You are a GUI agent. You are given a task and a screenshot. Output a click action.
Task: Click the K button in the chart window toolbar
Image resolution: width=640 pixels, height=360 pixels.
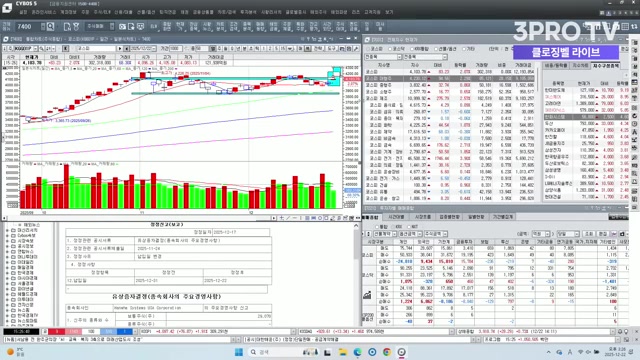click(65, 49)
